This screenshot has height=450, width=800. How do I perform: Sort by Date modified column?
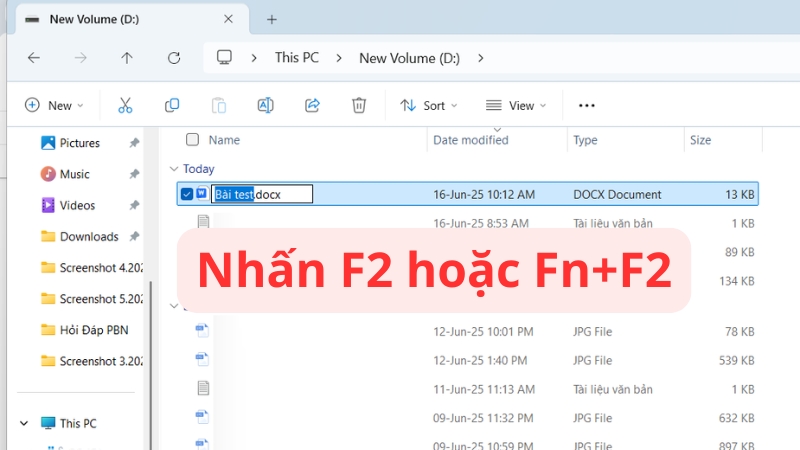(x=470, y=140)
